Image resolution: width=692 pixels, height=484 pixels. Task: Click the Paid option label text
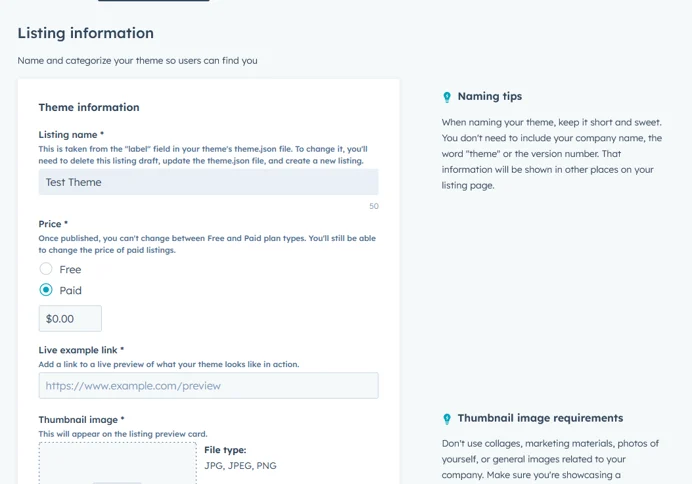pyautogui.click(x=71, y=290)
